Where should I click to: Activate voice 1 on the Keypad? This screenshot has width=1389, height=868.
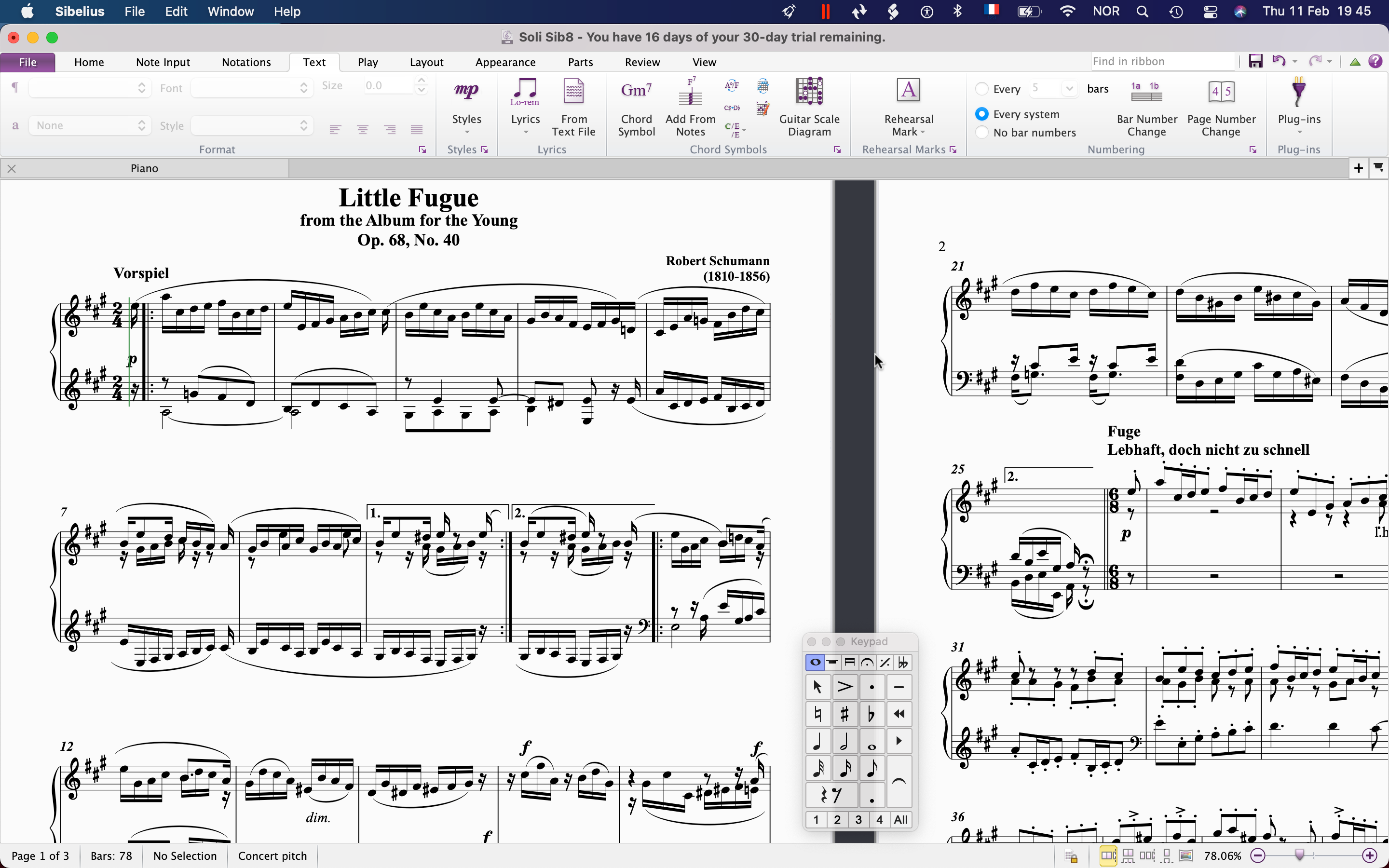click(816, 820)
